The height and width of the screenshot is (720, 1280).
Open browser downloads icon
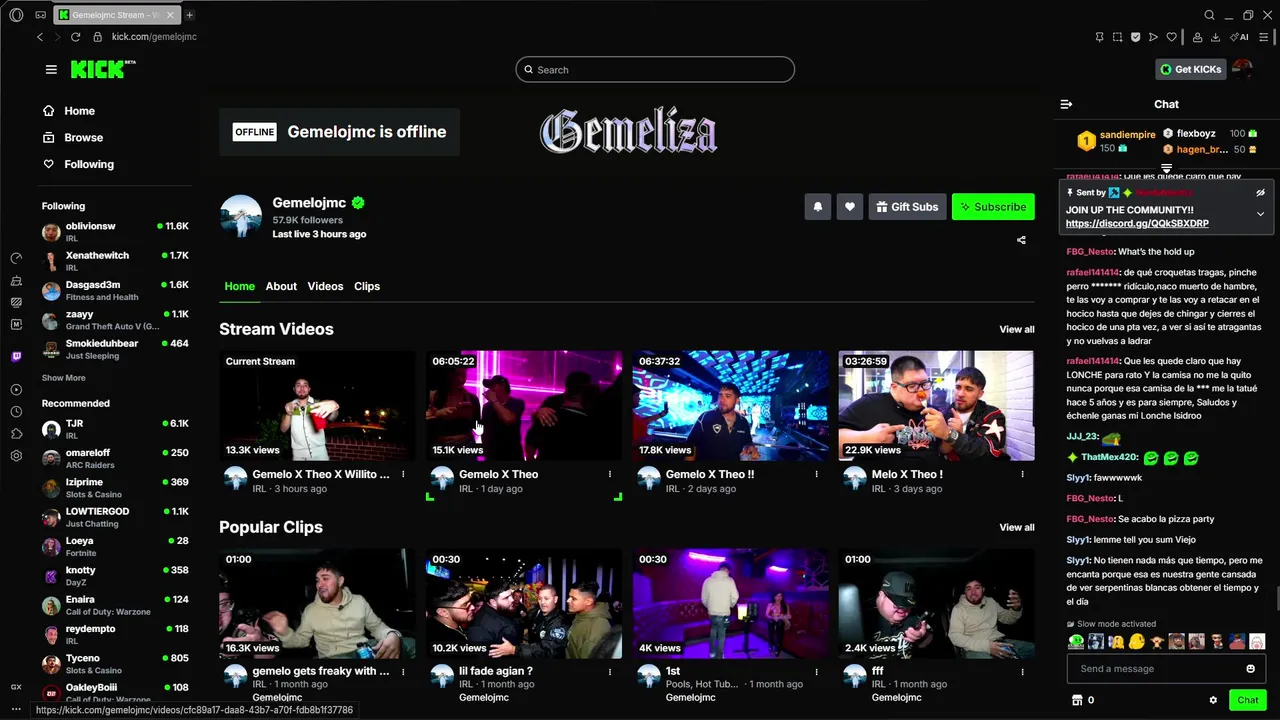coord(1215,37)
